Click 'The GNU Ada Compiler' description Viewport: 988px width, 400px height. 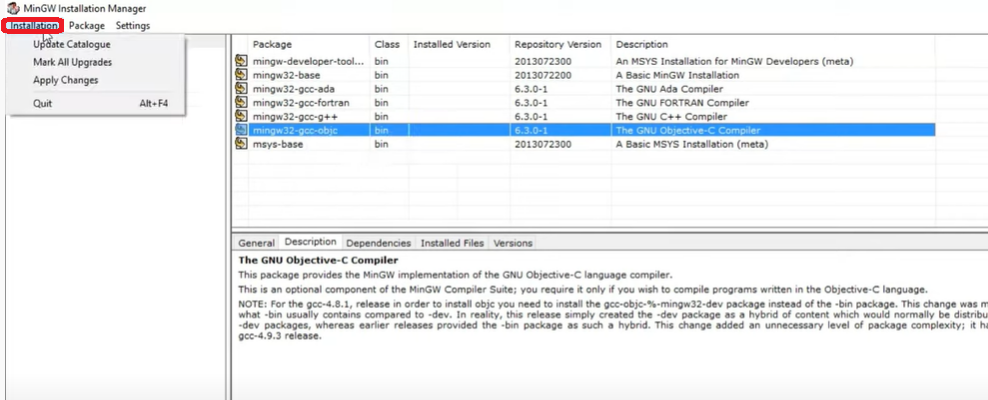[x=669, y=89]
